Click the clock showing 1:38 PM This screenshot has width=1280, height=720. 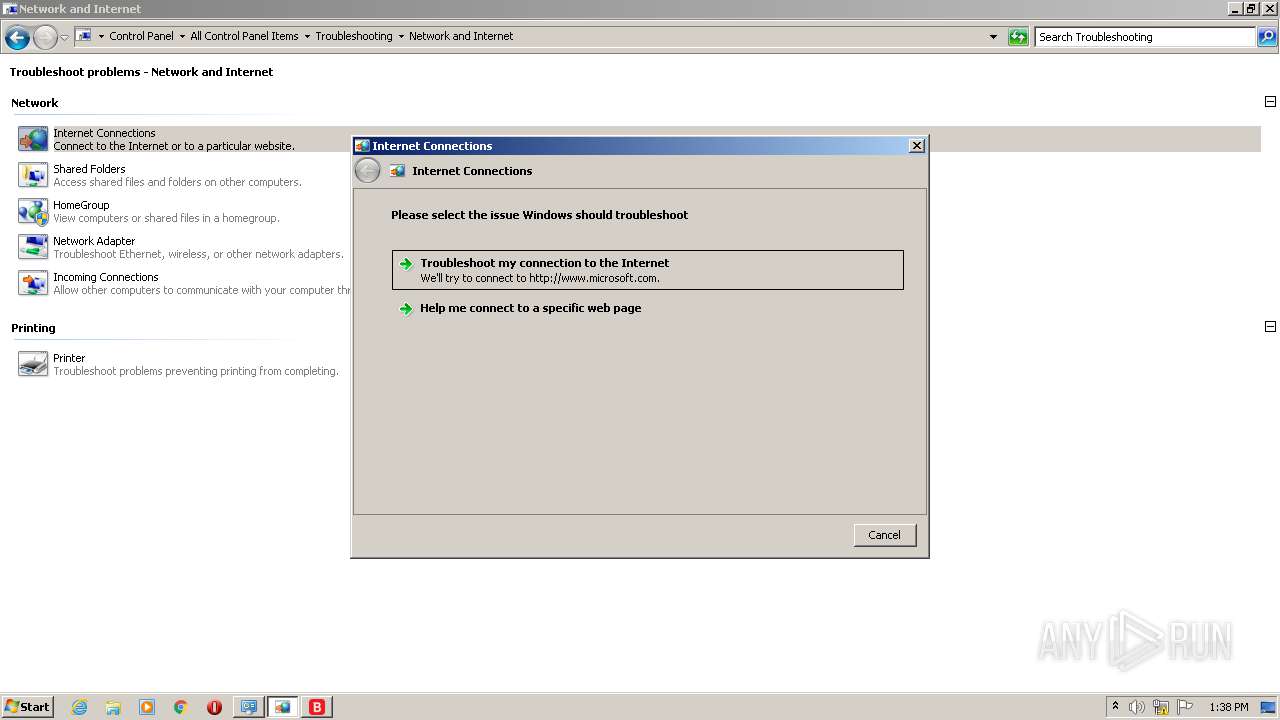click(1228, 707)
